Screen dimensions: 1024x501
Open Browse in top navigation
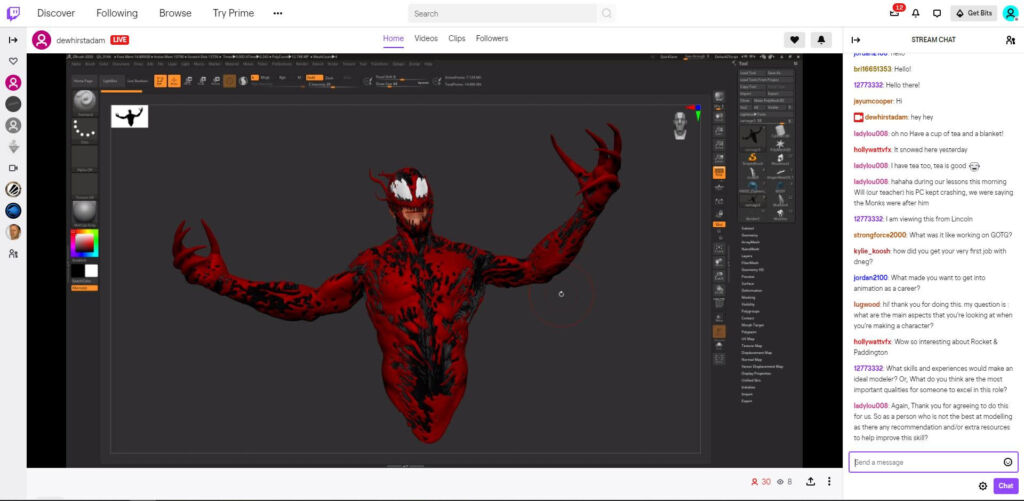click(x=176, y=13)
